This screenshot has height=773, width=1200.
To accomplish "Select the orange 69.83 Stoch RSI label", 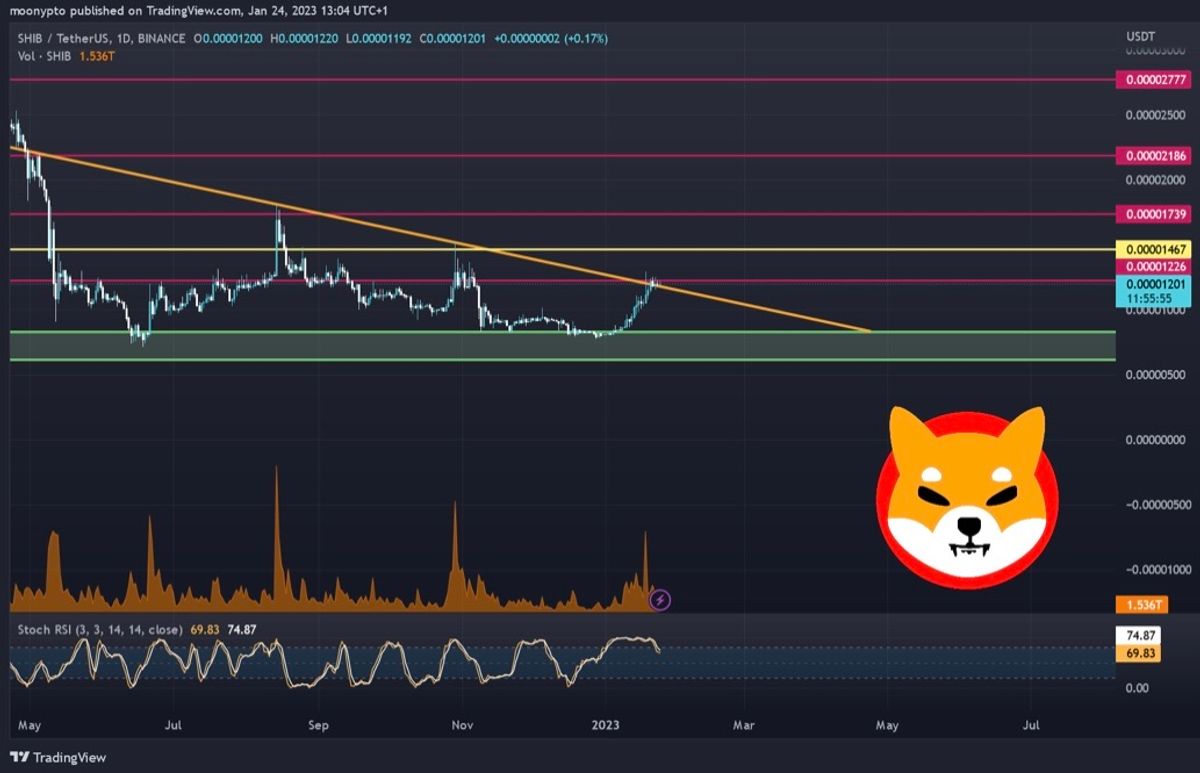I will tap(1141, 651).
